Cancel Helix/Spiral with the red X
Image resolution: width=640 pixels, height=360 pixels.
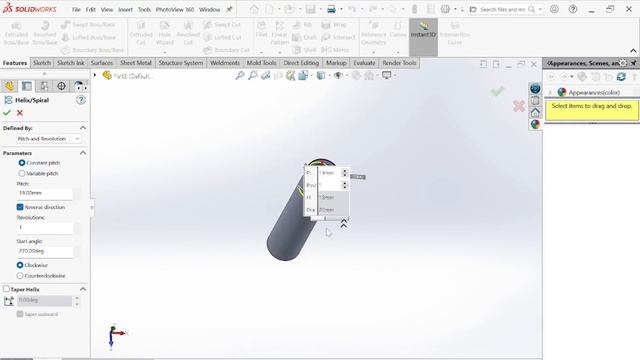[20, 113]
